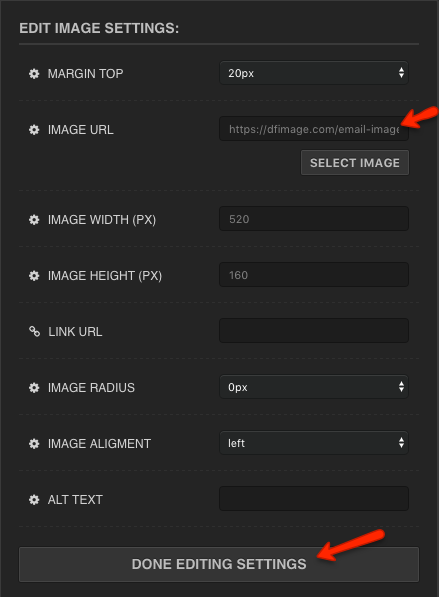Click the chain link icon beside Link URL
The image size is (439, 597).
tap(34, 332)
